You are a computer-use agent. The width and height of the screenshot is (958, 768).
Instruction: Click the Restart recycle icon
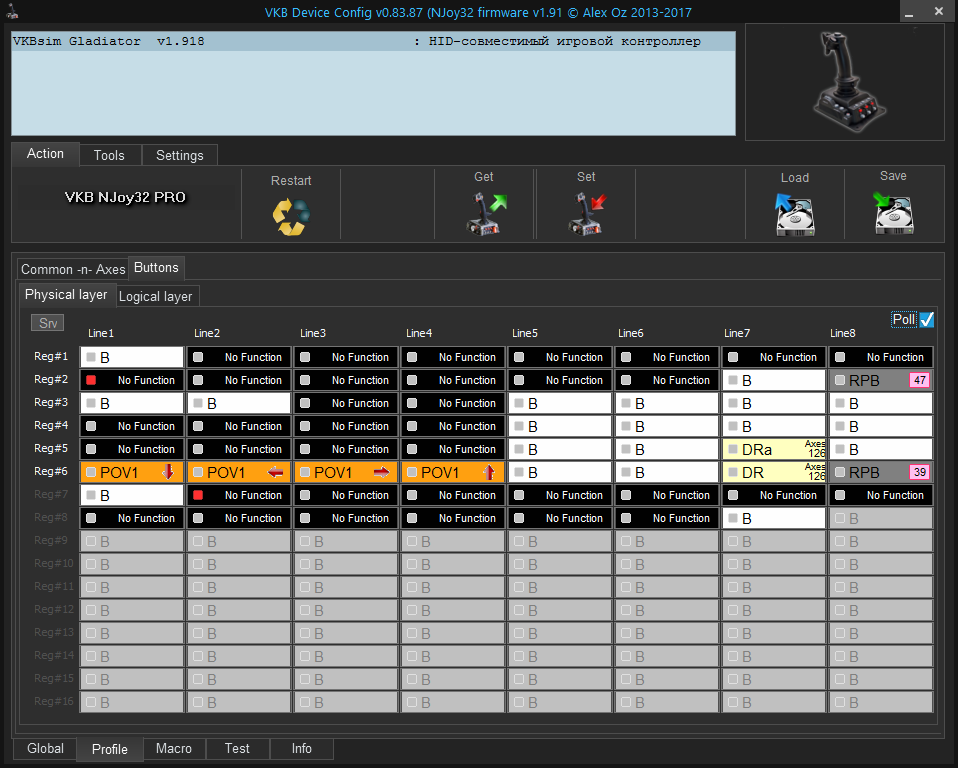pos(291,217)
